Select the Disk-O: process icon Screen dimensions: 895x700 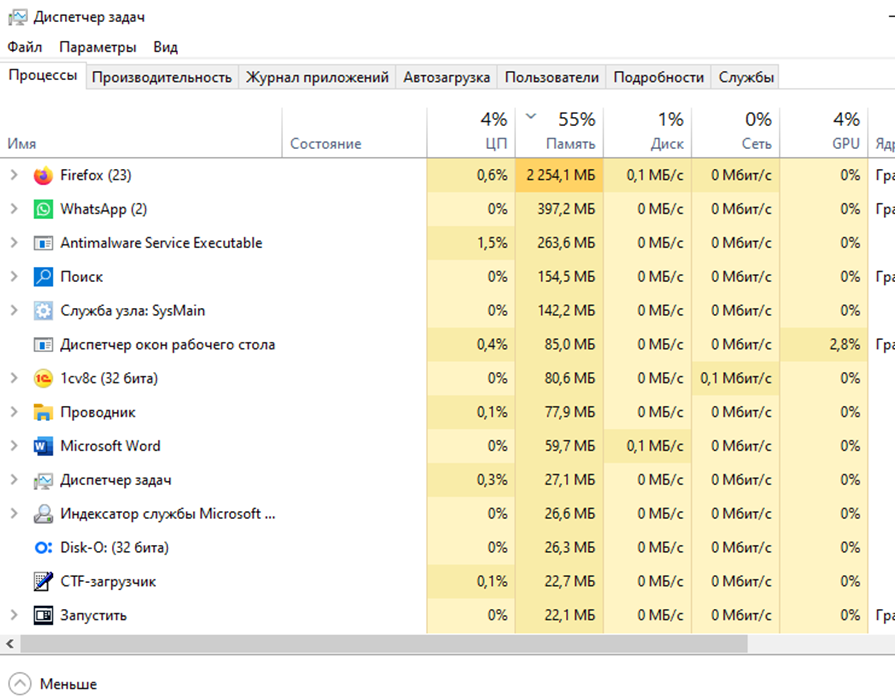tap(43, 548)
